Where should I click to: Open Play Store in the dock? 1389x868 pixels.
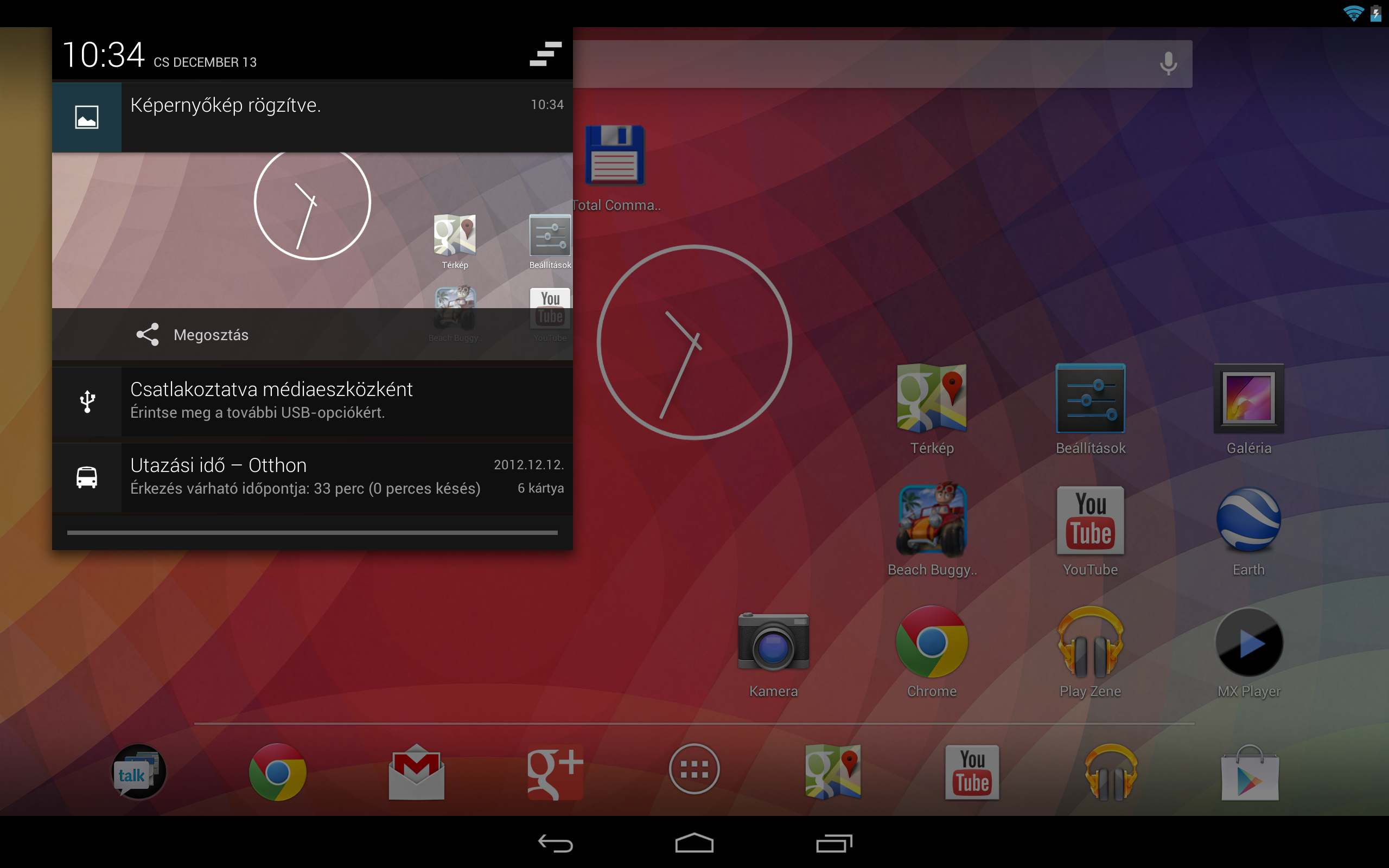click(1250, 771)
